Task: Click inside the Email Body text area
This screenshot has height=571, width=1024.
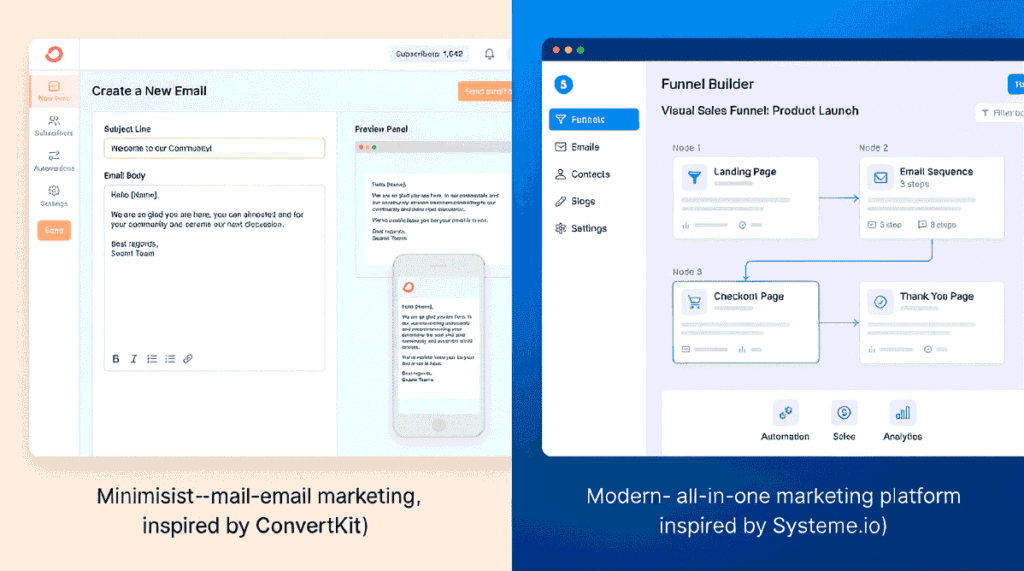Action: point(214,278)
